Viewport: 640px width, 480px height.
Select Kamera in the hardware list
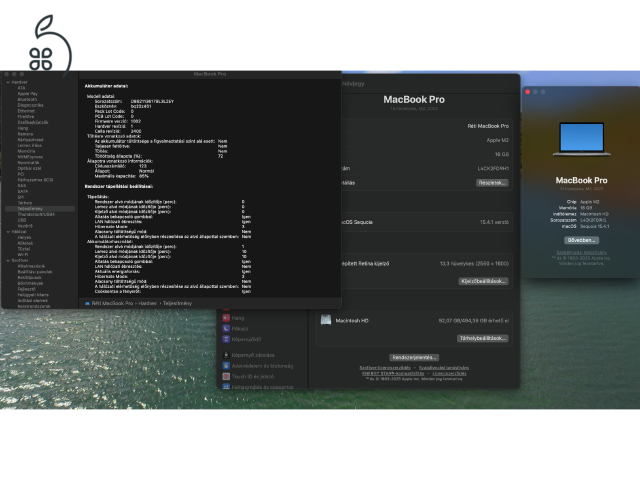tap(25, 133)
